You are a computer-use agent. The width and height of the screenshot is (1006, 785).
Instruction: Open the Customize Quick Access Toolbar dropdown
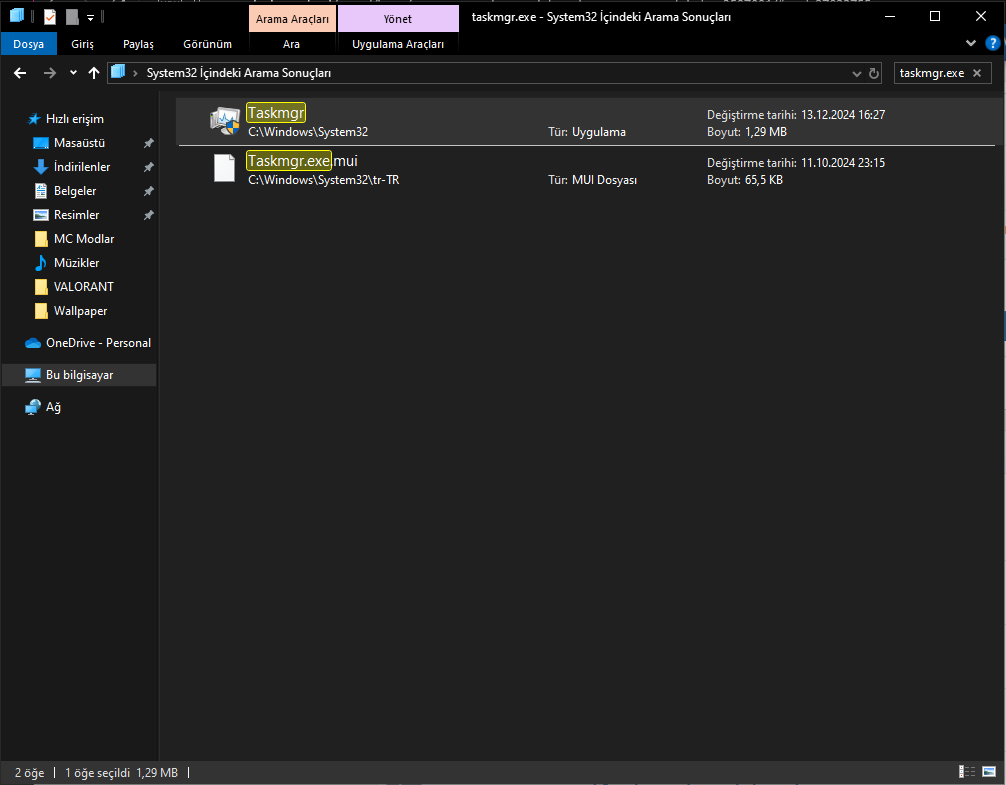pyautogui.click(x=90, y=18)
